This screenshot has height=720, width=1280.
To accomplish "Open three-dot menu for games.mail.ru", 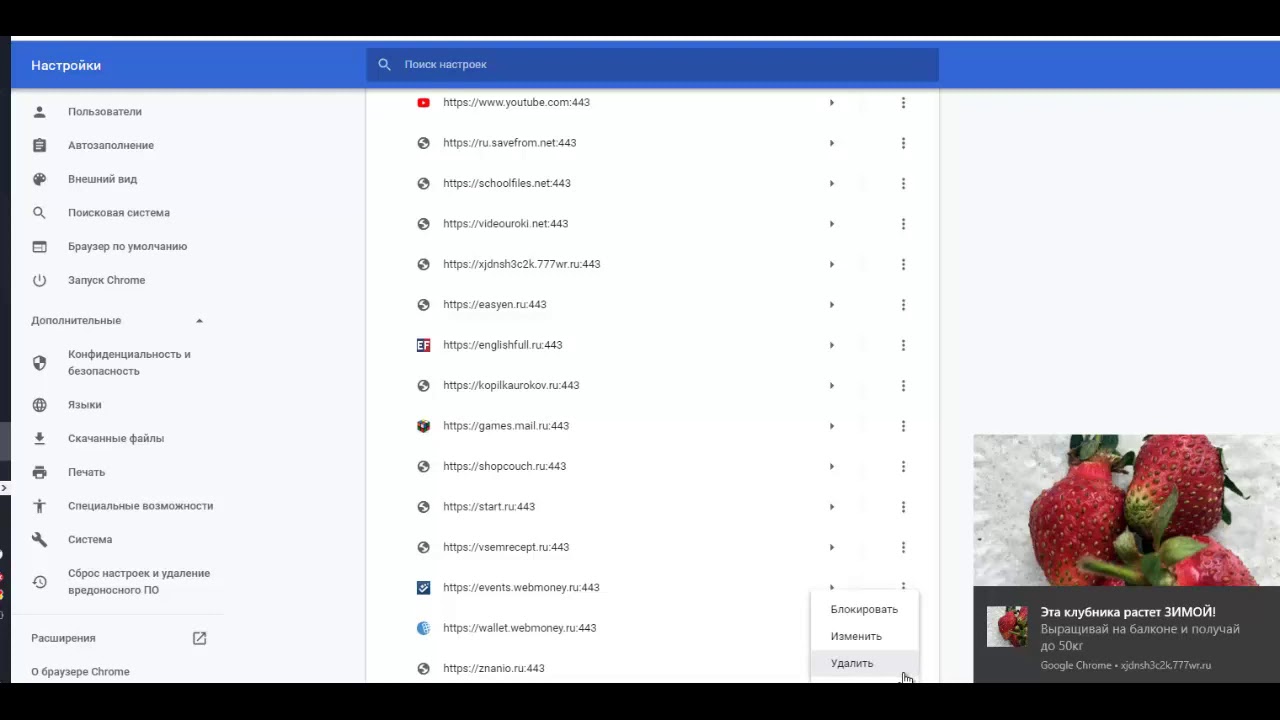I will (903, 426).
